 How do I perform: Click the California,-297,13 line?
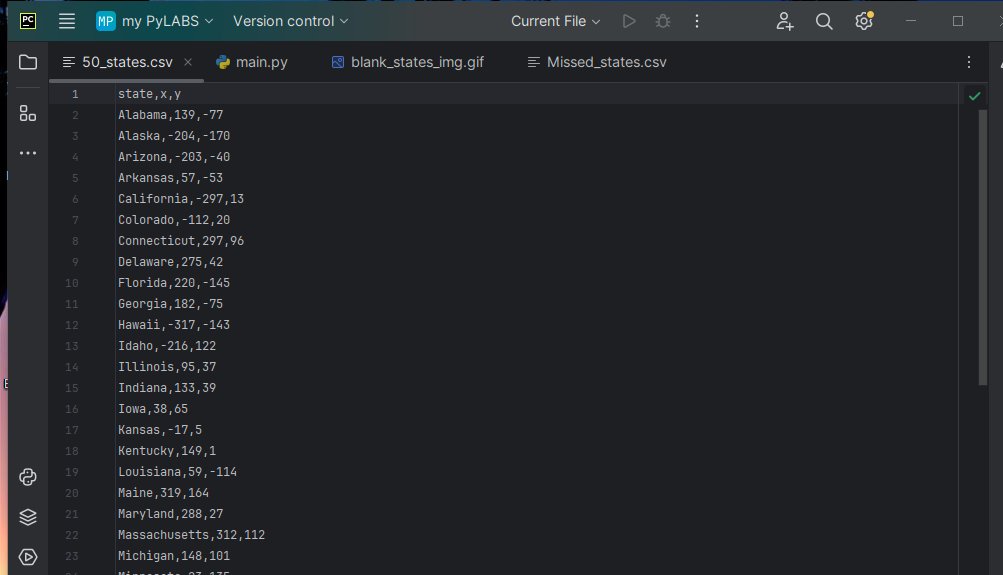coord(180,199)
